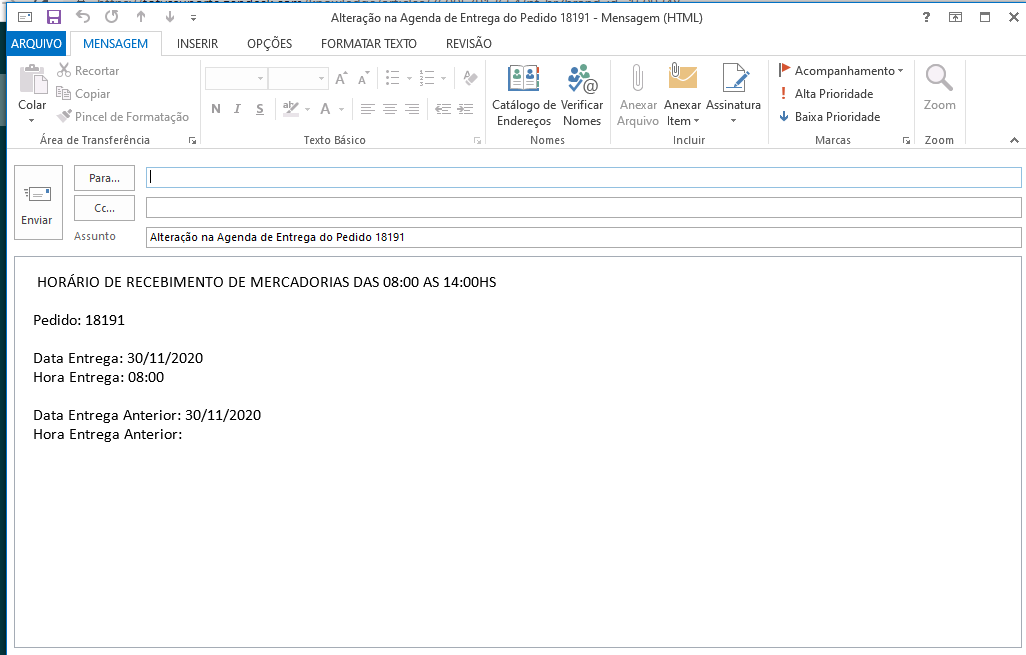Center the text alignment
The image size is (1026, 655).
point(390,109)
